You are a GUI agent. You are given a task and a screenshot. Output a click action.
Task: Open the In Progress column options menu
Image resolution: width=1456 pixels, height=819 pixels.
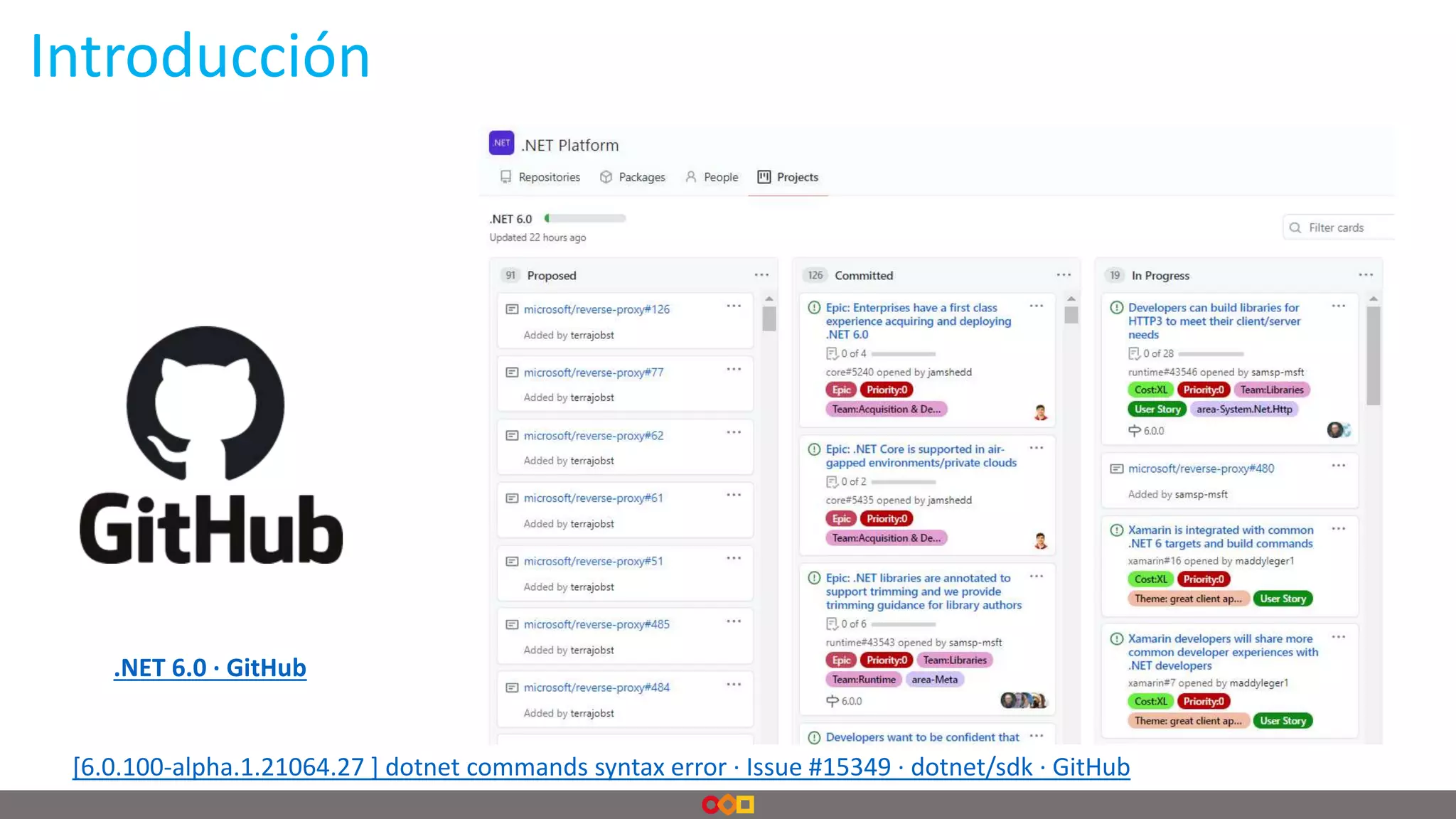coord(1366,275)
